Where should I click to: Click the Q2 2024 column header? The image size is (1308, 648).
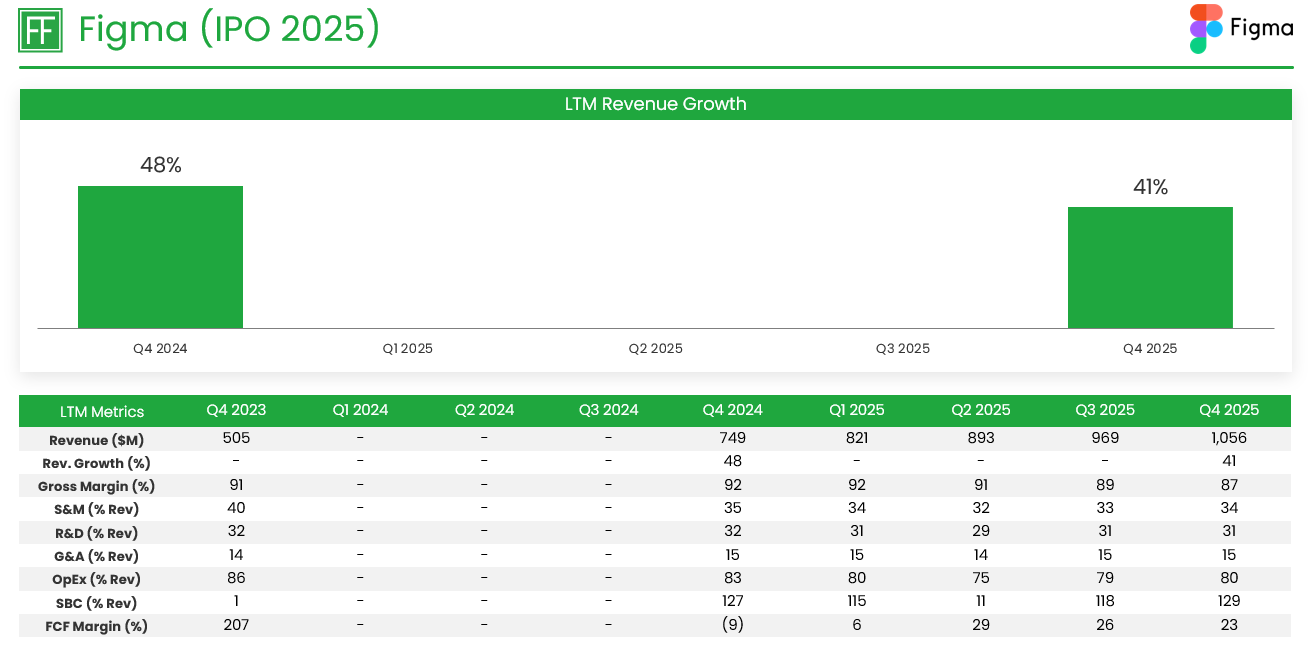tap(484, 410)
